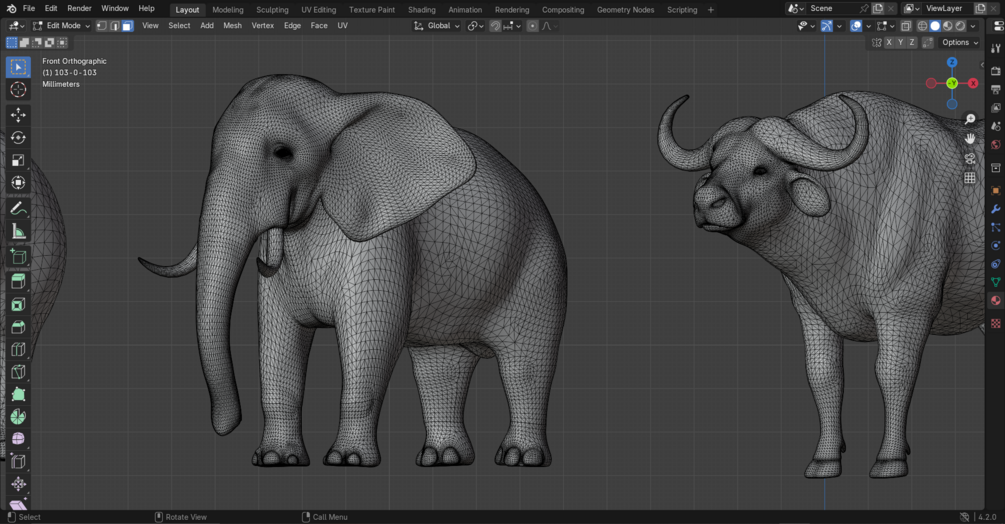Viewport: 1005px width, 524px height.
Task: Click the zoom magnifier viewport gizmo
Action: [970, 119]
